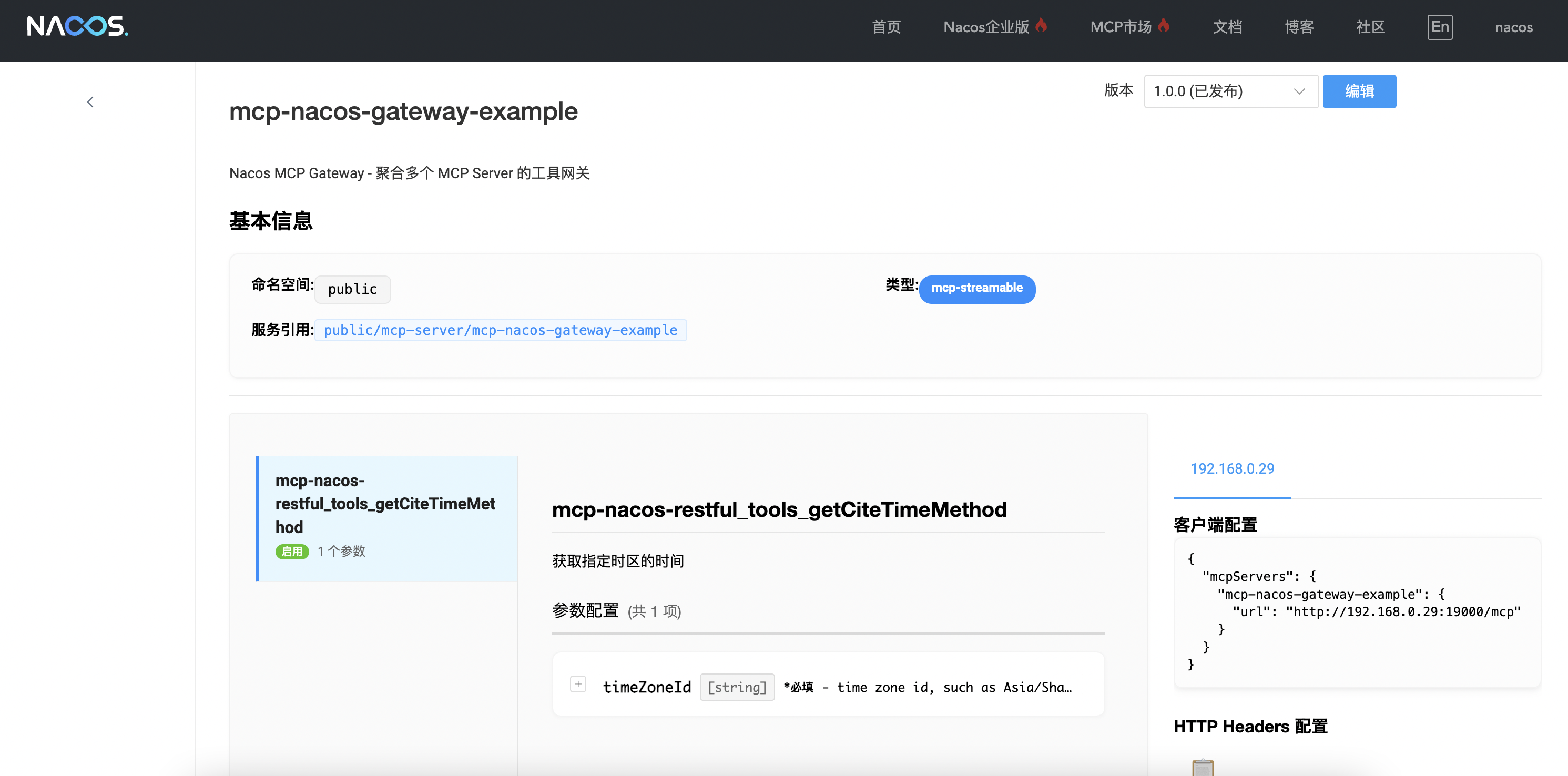Viewport: 1568px width, 776px height.
Task: Click the clipboard copy icon under HTTP Headers
Action: point(1203,767)
